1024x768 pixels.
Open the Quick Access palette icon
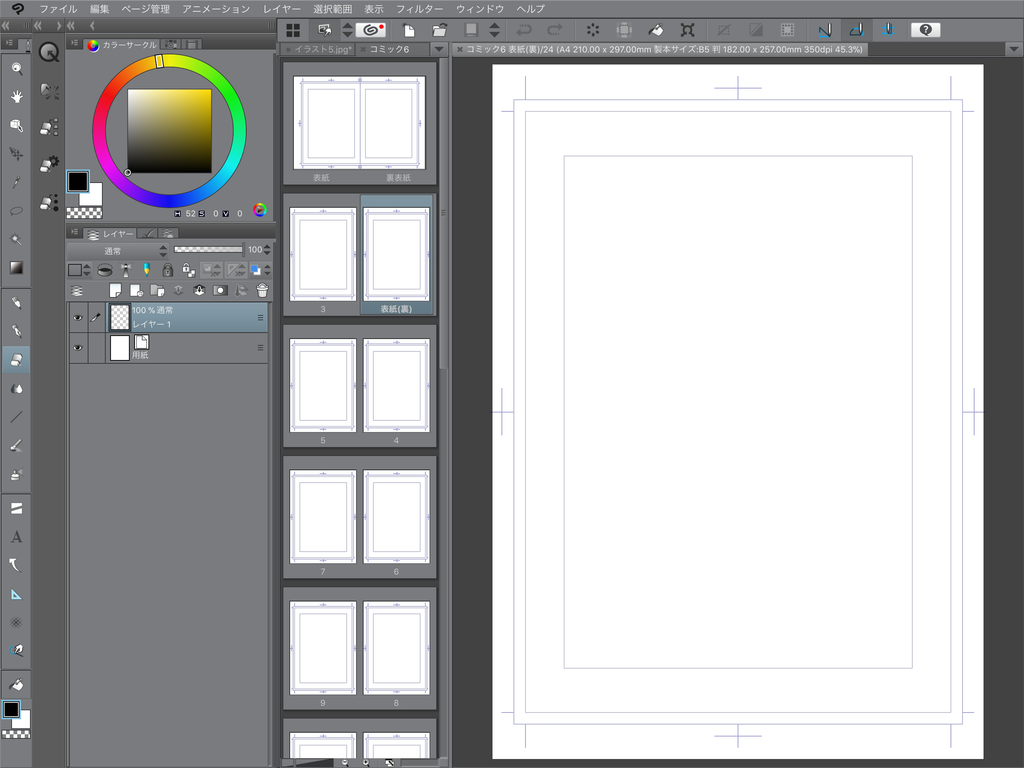(x=49, y=52)
